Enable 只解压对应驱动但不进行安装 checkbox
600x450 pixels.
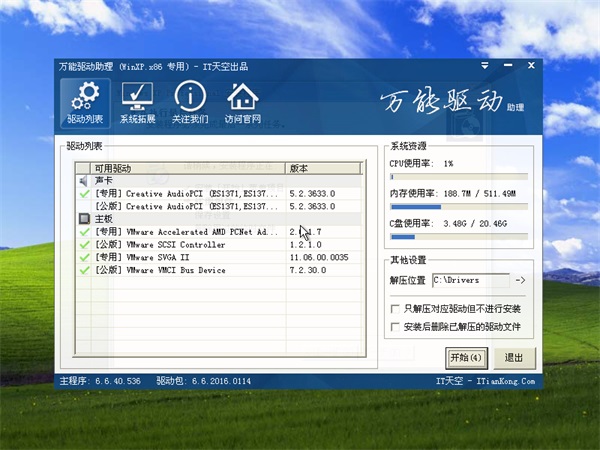pos(396,309)
